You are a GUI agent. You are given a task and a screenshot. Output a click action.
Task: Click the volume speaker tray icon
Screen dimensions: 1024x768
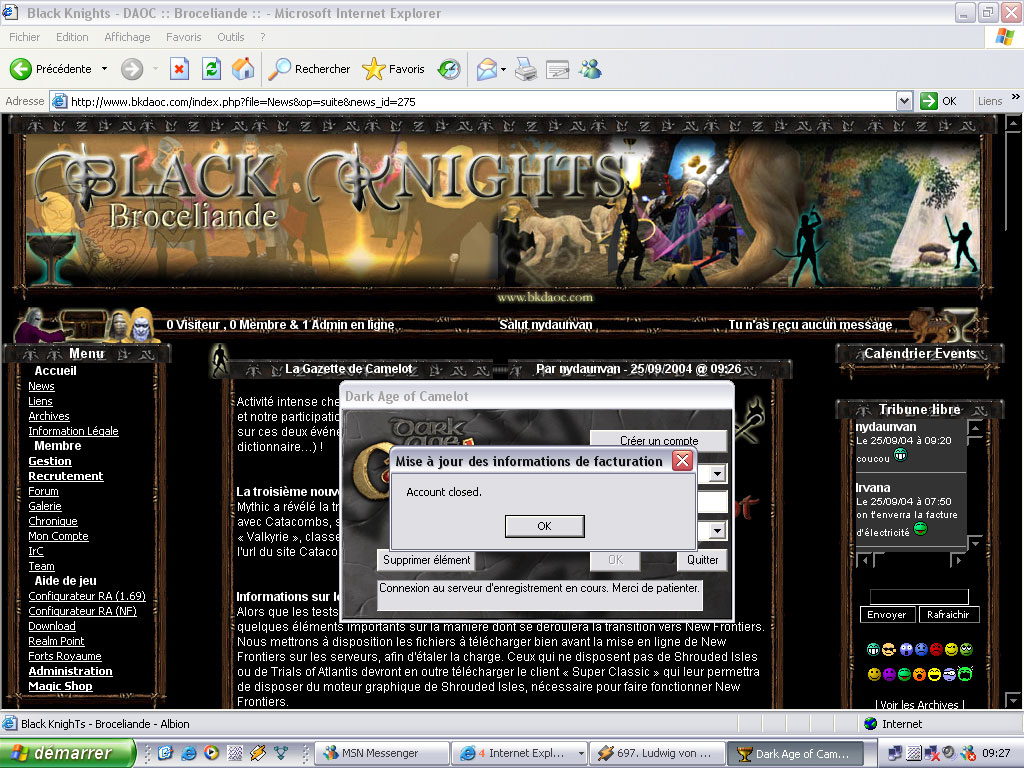coord(949,753)
